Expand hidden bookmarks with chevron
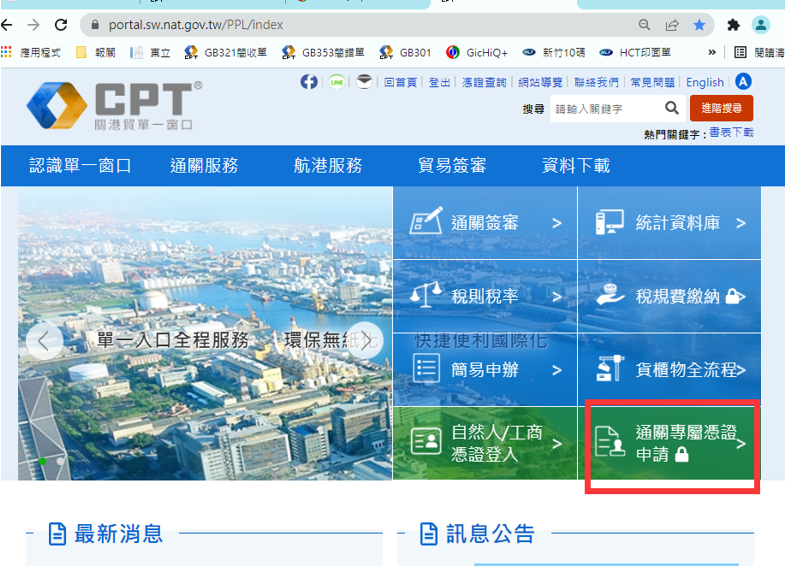785x567 pixels. 712,52
